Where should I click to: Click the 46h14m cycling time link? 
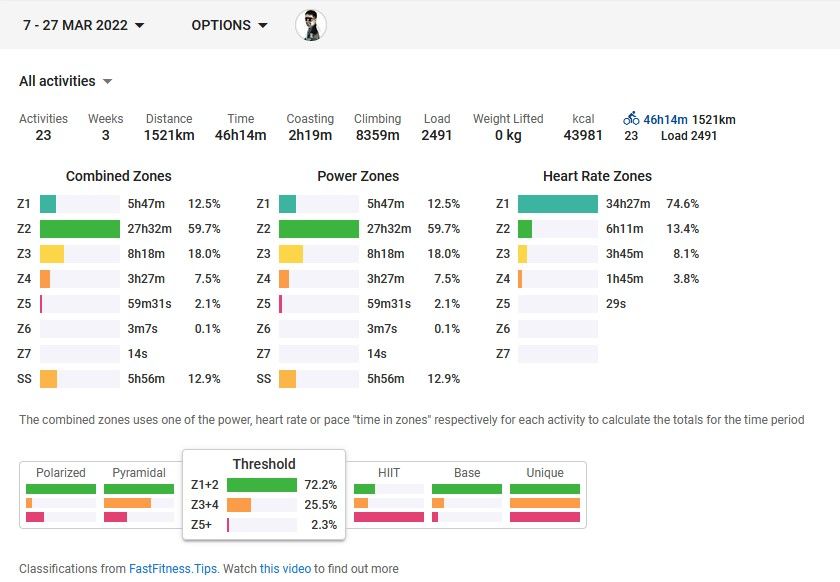(665, 119)
